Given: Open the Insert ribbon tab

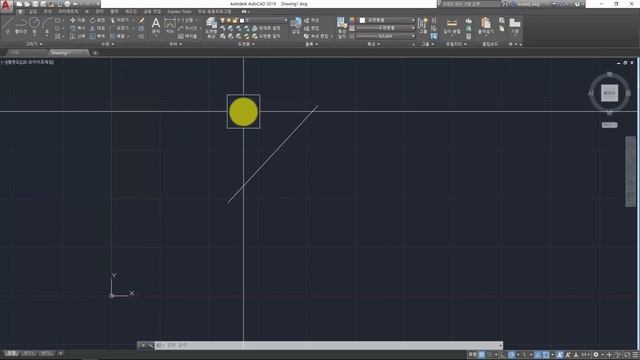Looking at the screenshot, I should coord(33,12).
